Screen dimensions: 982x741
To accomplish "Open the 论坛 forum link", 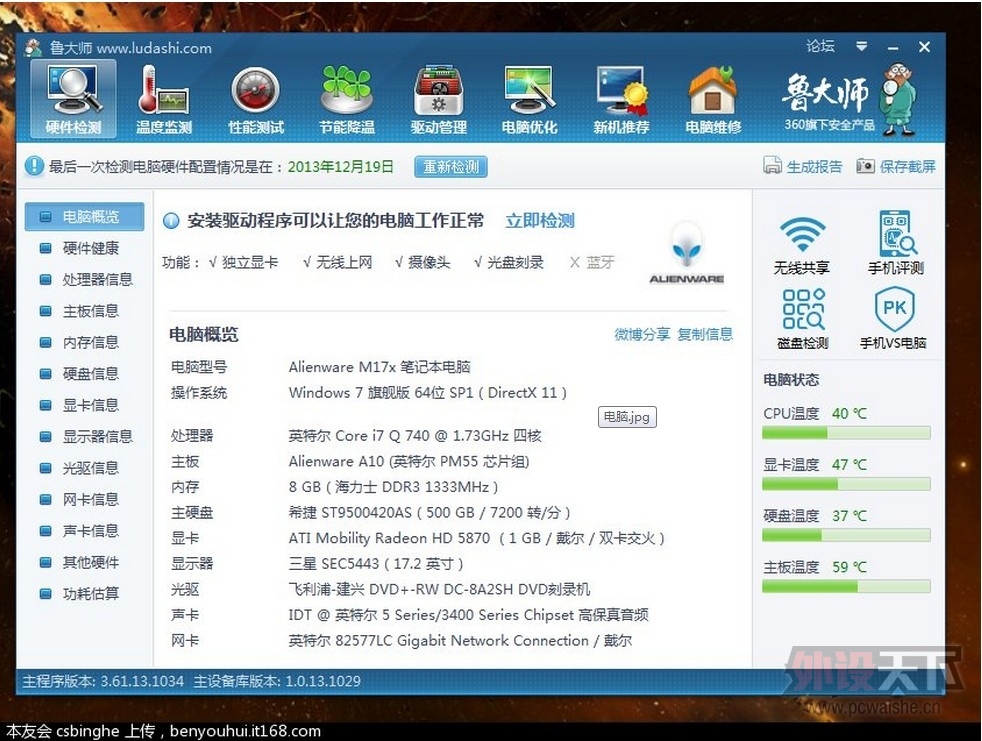I will [820, 46].
